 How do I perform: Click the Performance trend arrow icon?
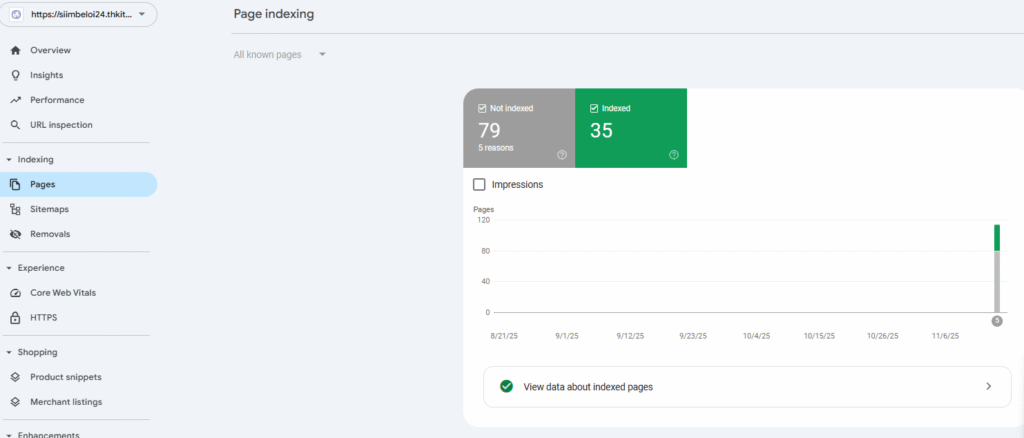tap(15, 100)
